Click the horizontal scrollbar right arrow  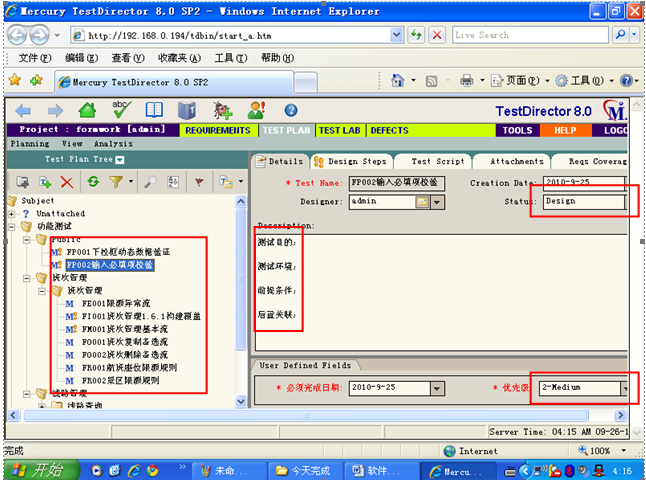coord(620,415)
